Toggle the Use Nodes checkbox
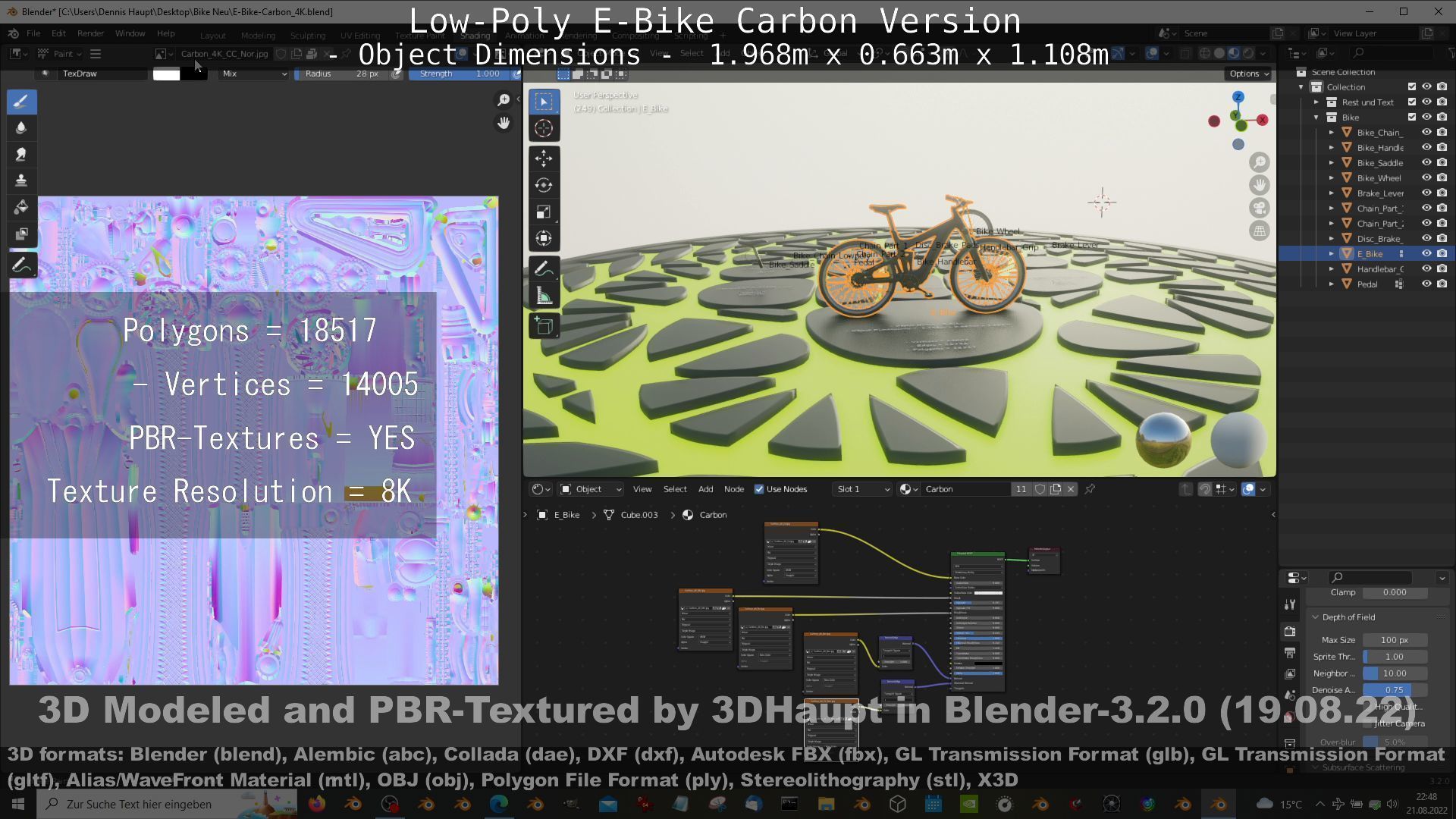1456x819 pixels. tap(759, 489)
